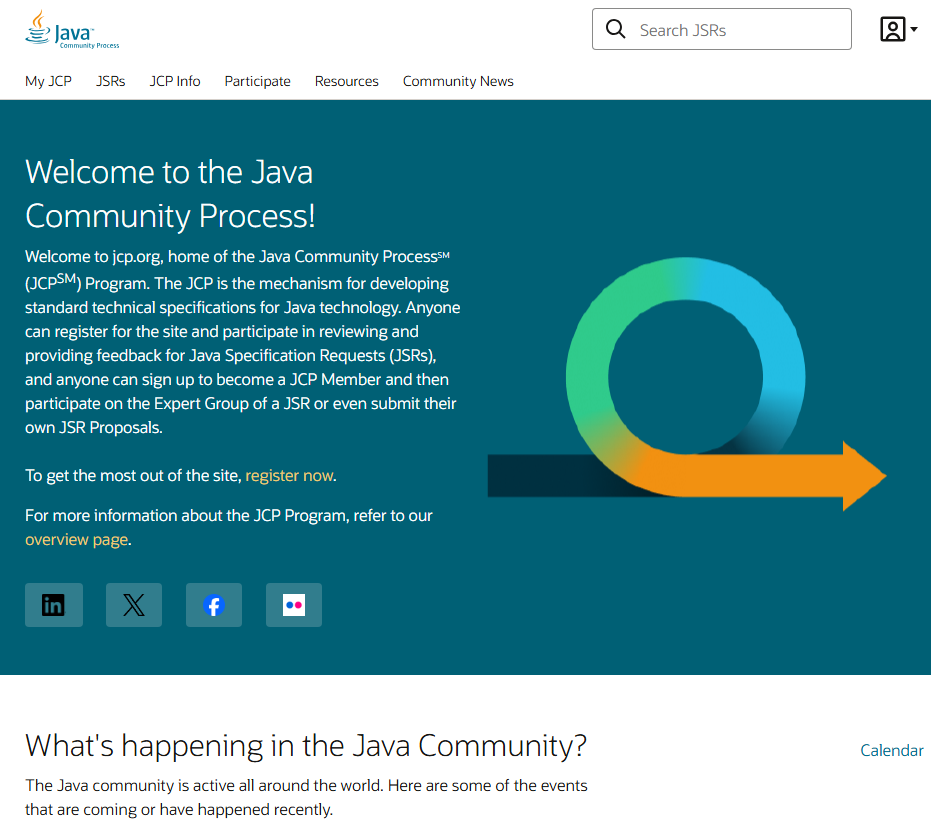Open the JCP Info menu
This screenshot has width=931, height=833.
175,81
